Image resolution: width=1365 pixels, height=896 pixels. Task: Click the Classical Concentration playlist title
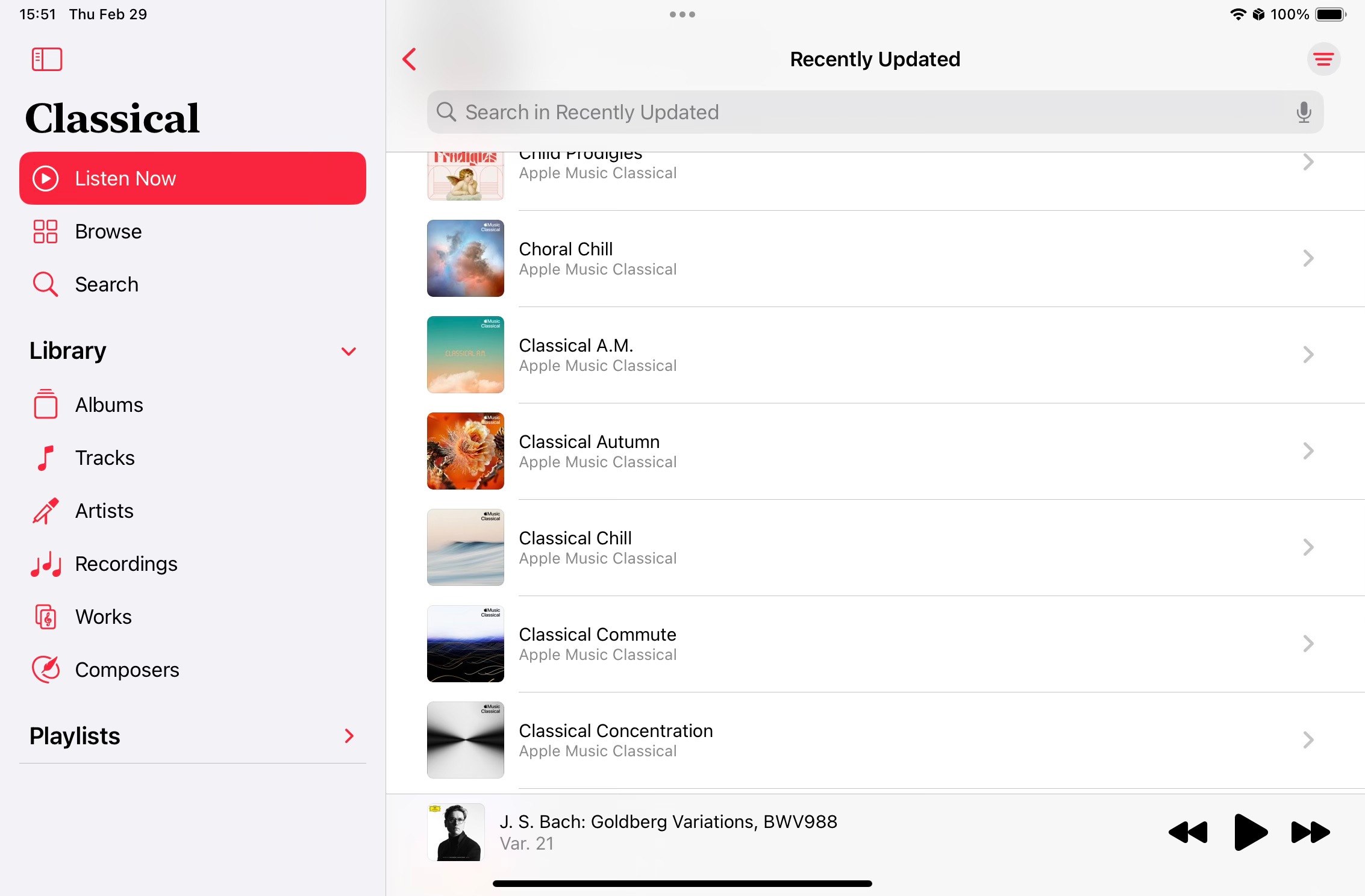click(616, 730)
